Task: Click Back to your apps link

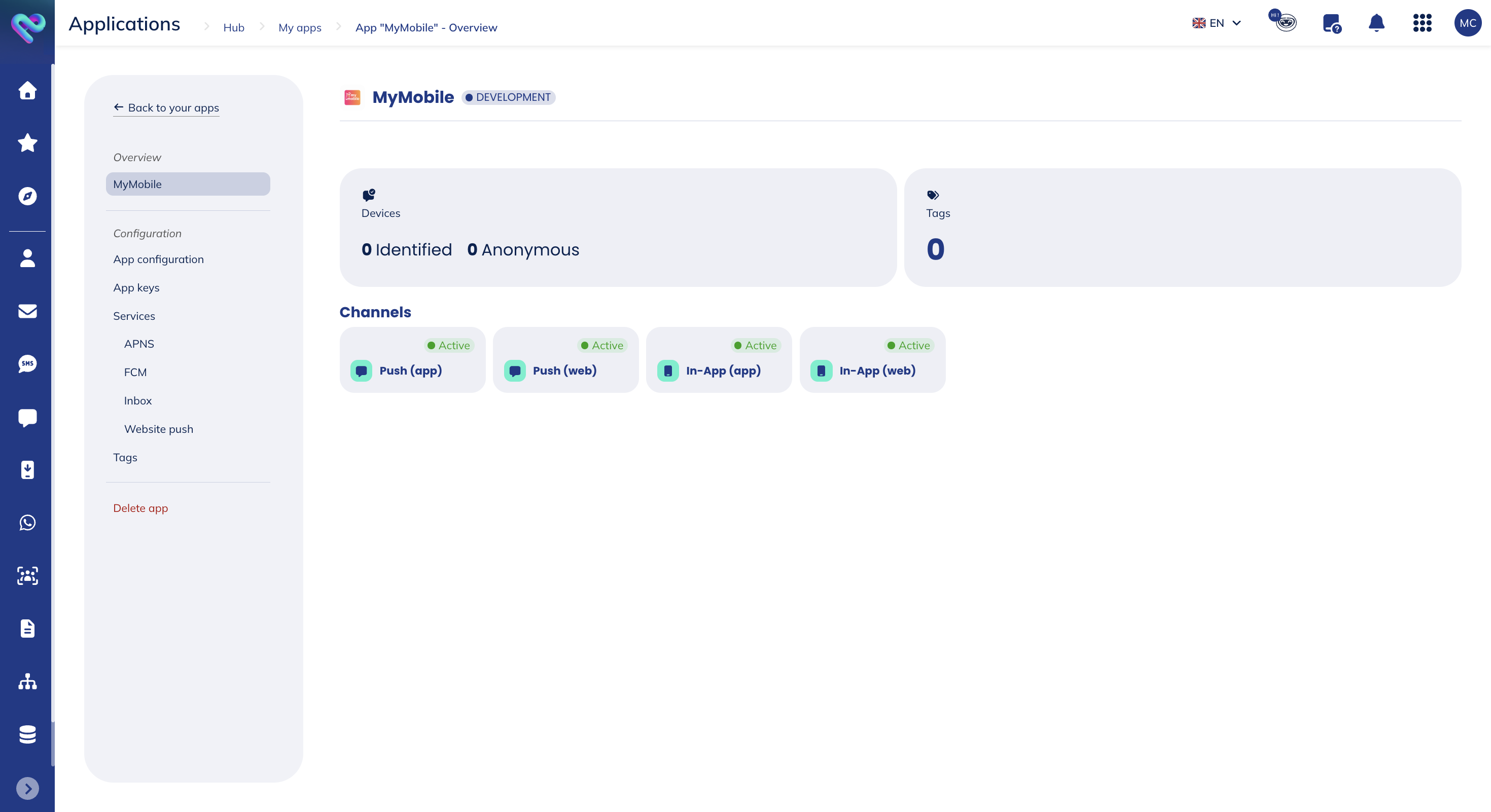Action: click(166, 107)
